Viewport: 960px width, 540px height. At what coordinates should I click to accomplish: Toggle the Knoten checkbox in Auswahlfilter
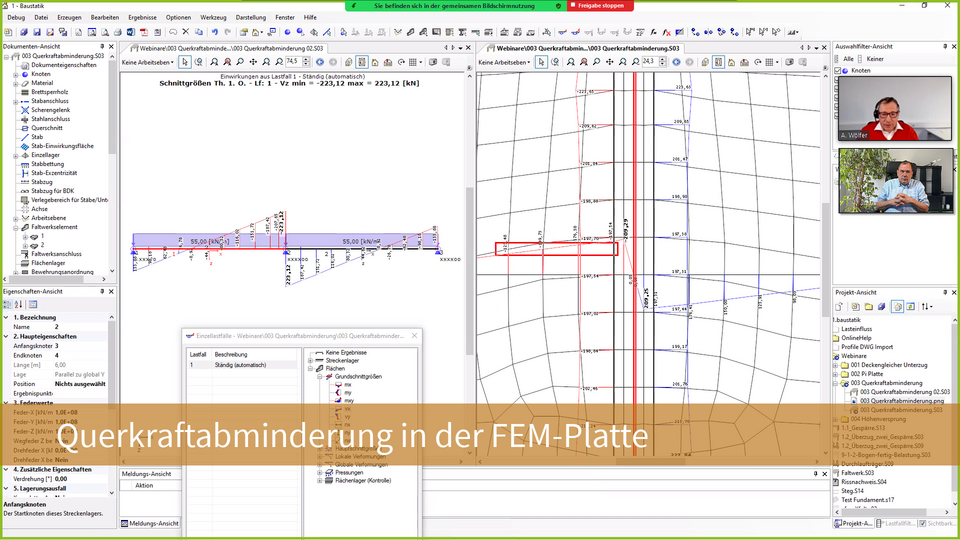(x=838, y=71)
